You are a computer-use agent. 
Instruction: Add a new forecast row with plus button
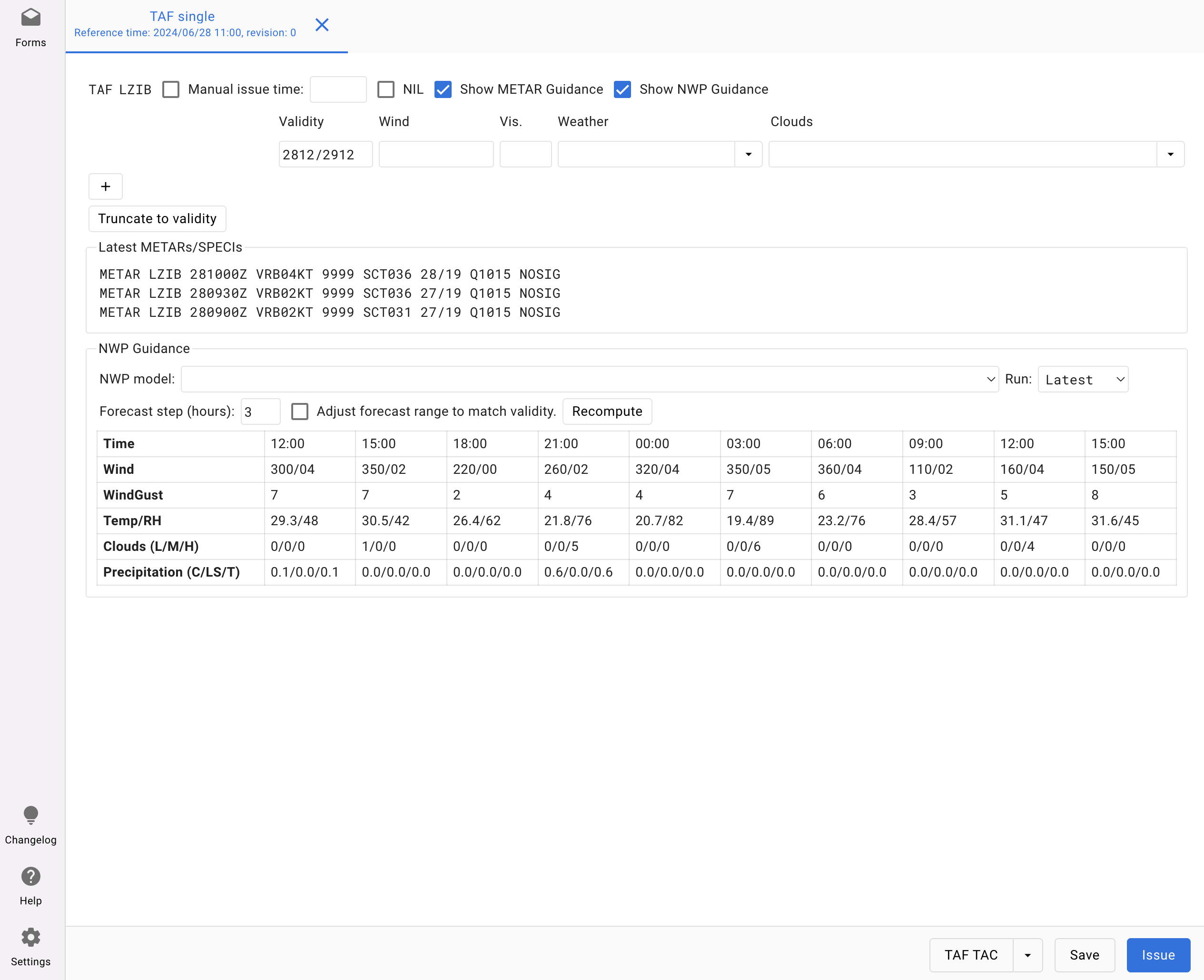pyautogui.click(x=106, y=186)
